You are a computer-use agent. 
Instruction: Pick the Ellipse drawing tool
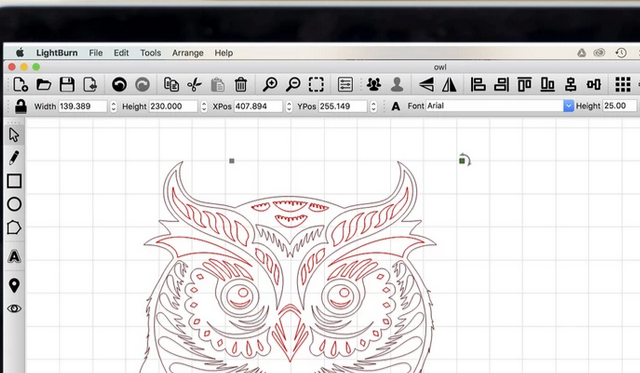[14, 204]
